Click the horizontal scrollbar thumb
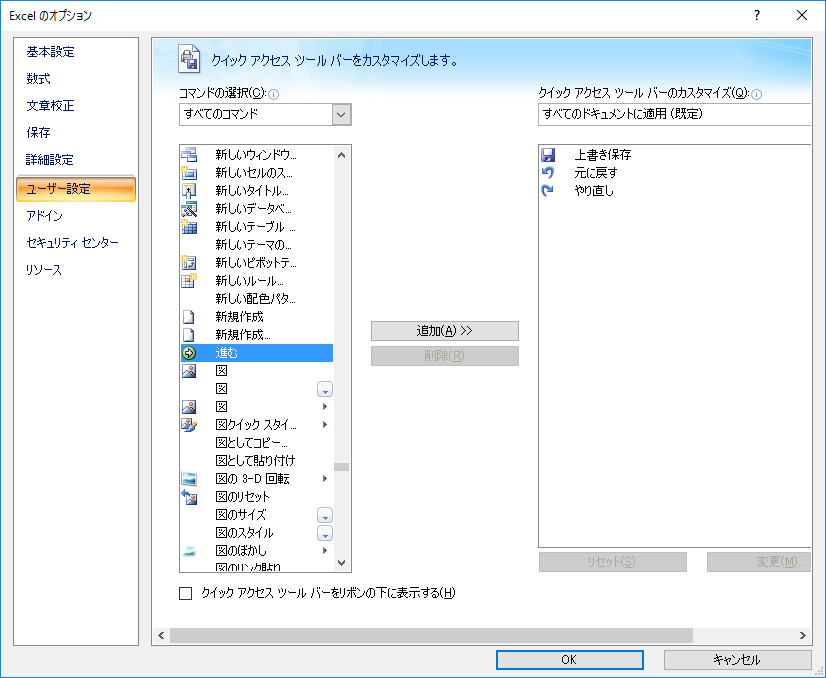Screen dimensions: 826x678 (431, 635)
